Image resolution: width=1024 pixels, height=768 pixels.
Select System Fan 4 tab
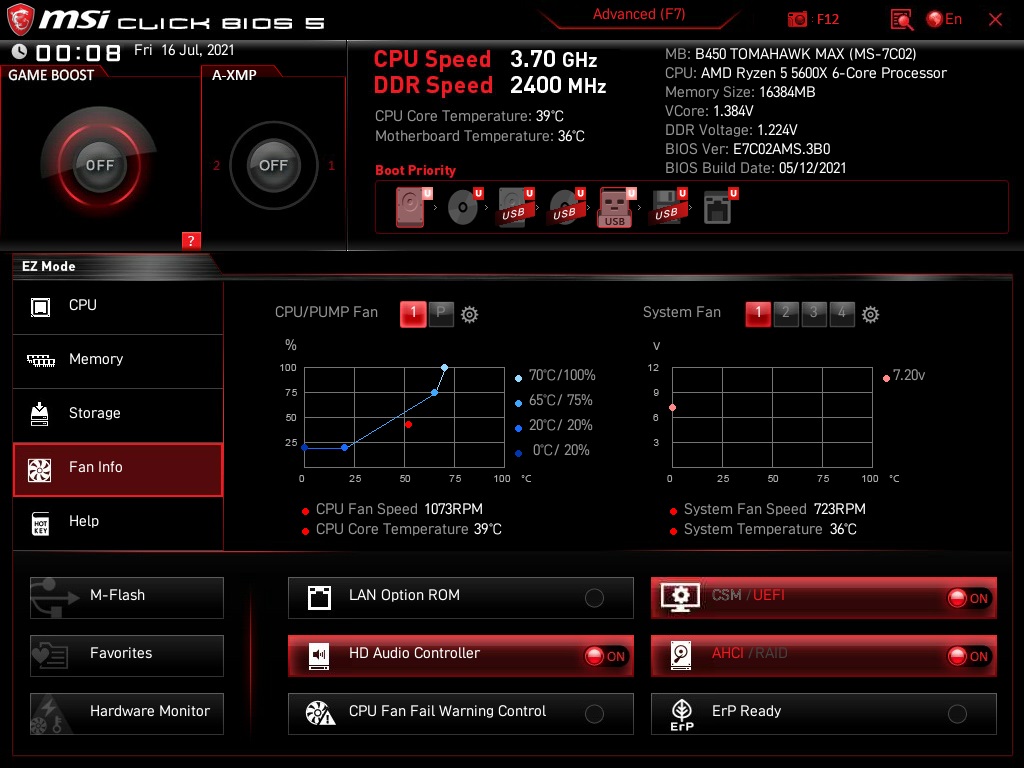[x=842, y=314]
